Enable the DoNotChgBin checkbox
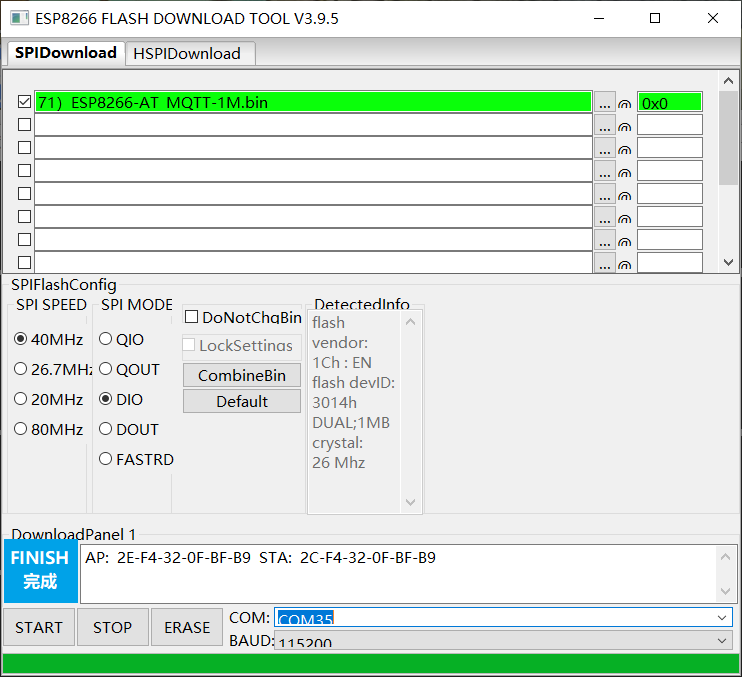Image resolution: width=742 pixels, height=677 pixels. coord(191,317)
